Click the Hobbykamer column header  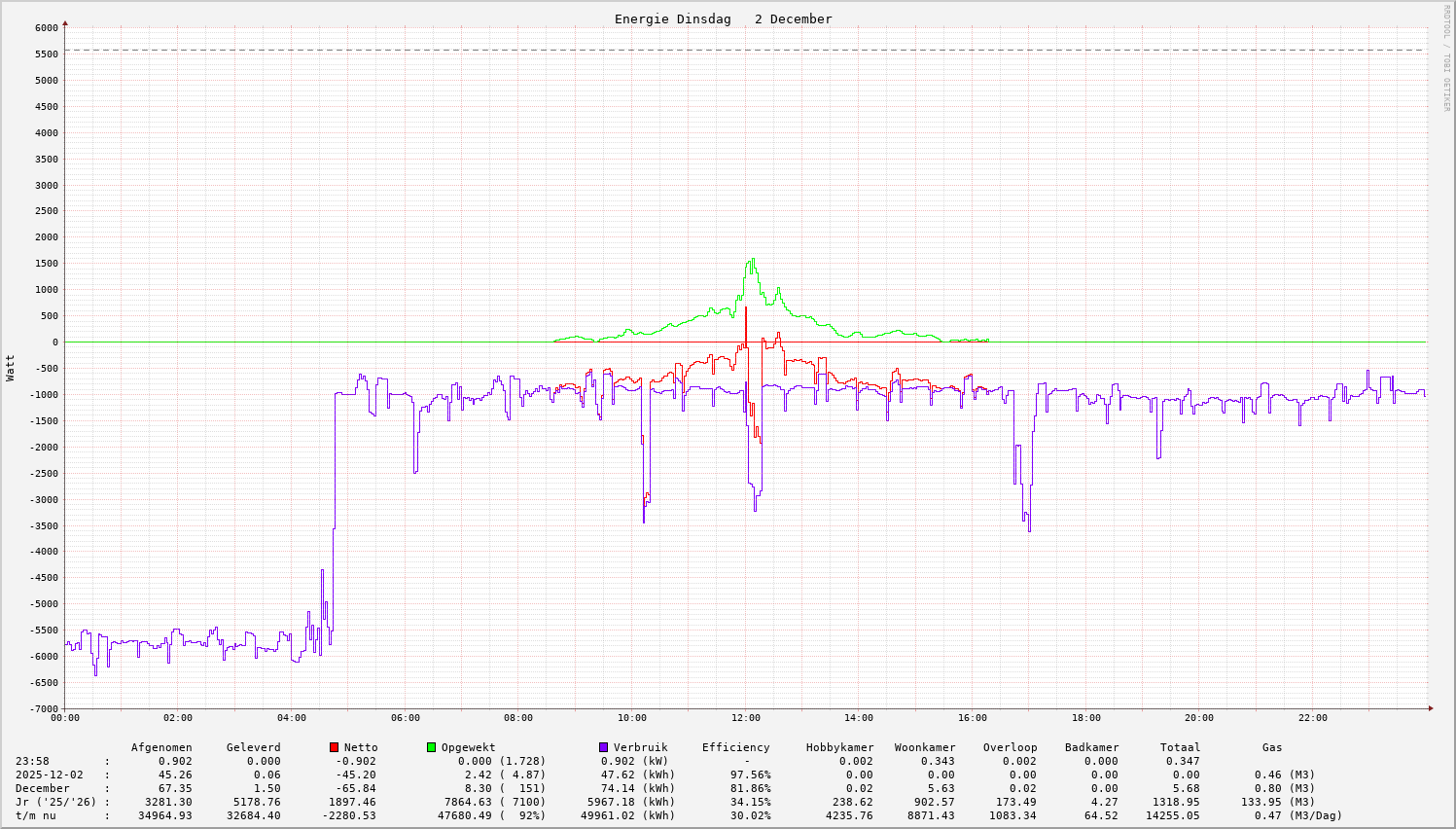839,747
